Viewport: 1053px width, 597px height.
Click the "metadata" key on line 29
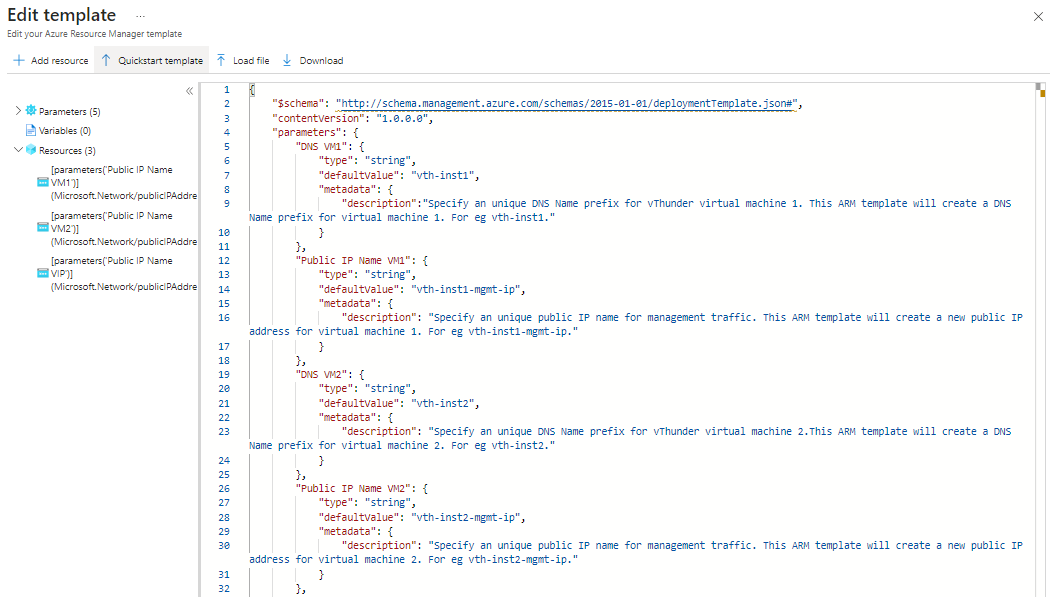[347, 532]
